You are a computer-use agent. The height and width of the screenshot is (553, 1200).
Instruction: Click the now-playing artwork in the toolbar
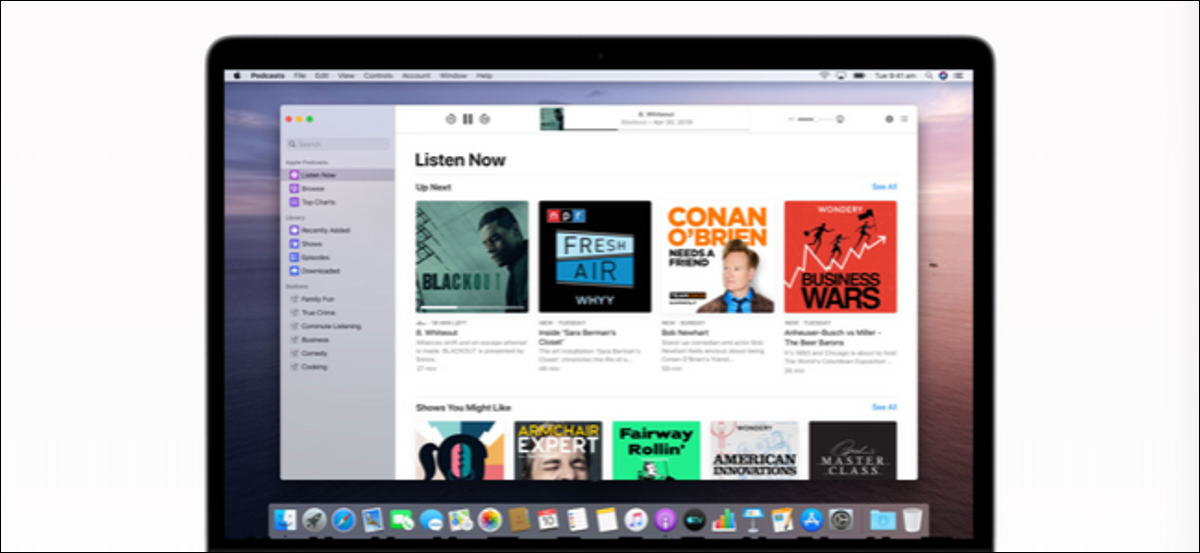pos(551,119)
